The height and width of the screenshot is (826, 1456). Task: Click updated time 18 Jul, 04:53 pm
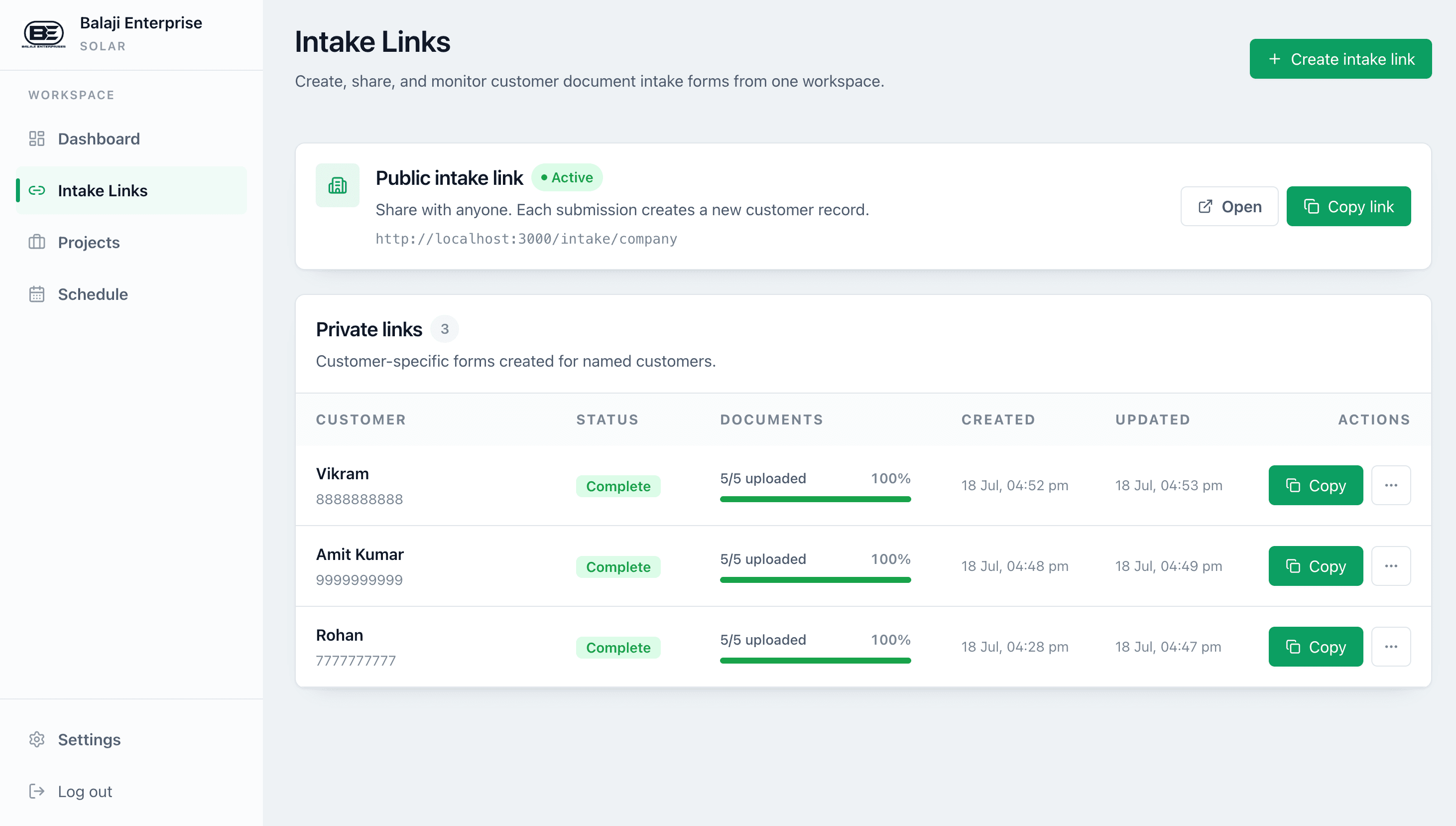[x=1169, y=486]
